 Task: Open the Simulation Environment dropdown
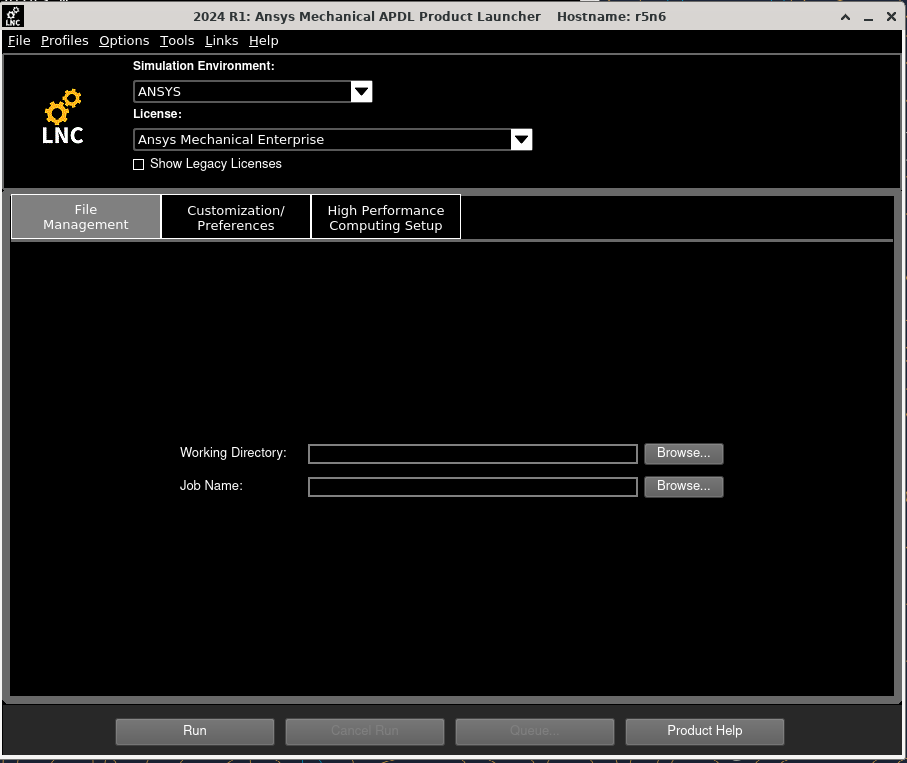[361, 92]
